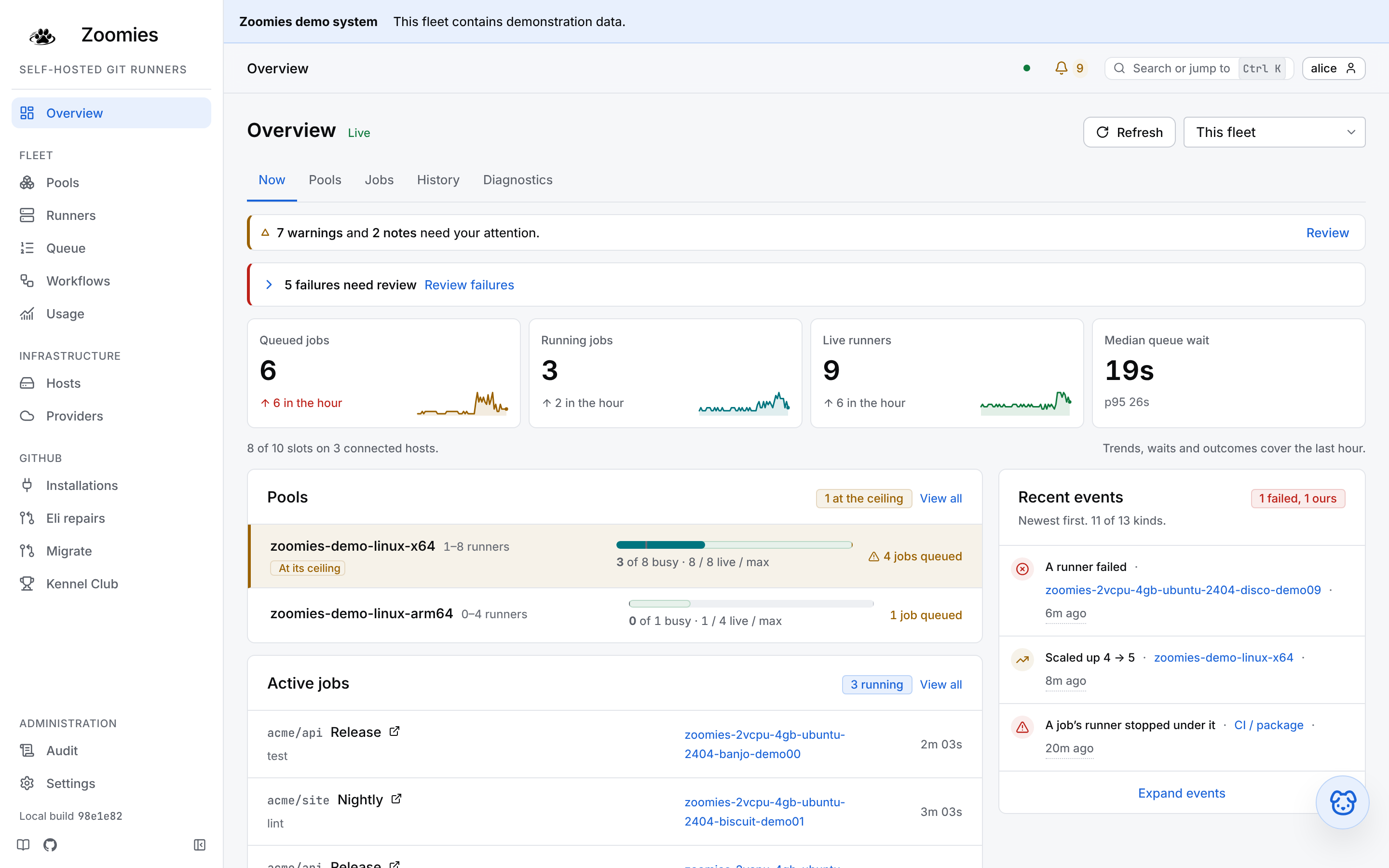The width and height of the screenshot is (1389, 868).
Task: Open external link icon next to Nightly
Action: tap(396, 799)
